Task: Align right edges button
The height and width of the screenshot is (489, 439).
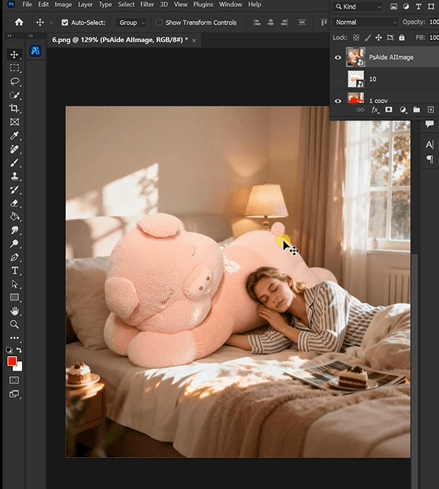Action: (x=284, y=22)
